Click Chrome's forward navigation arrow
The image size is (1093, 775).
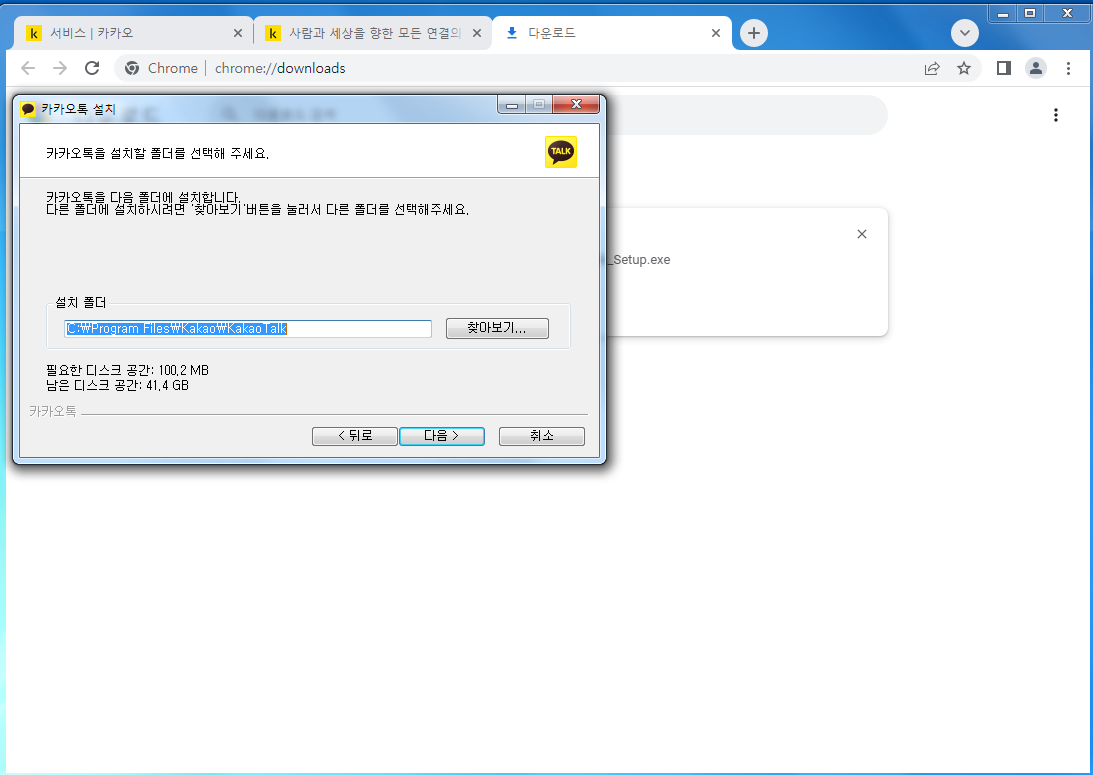tap(60, 68)
